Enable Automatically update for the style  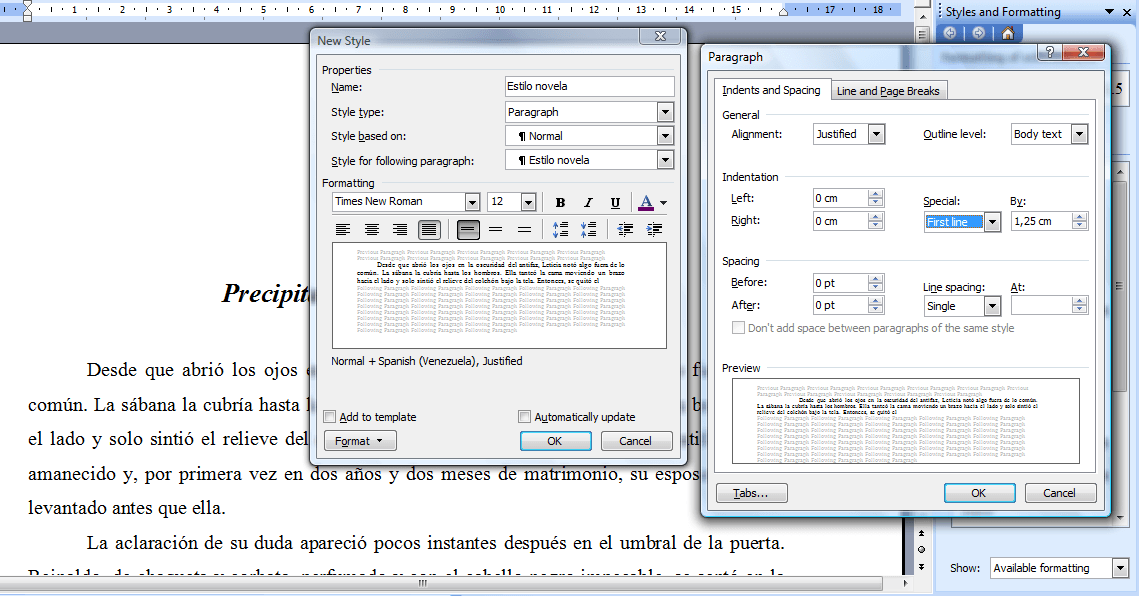click(x=523, y=416)
